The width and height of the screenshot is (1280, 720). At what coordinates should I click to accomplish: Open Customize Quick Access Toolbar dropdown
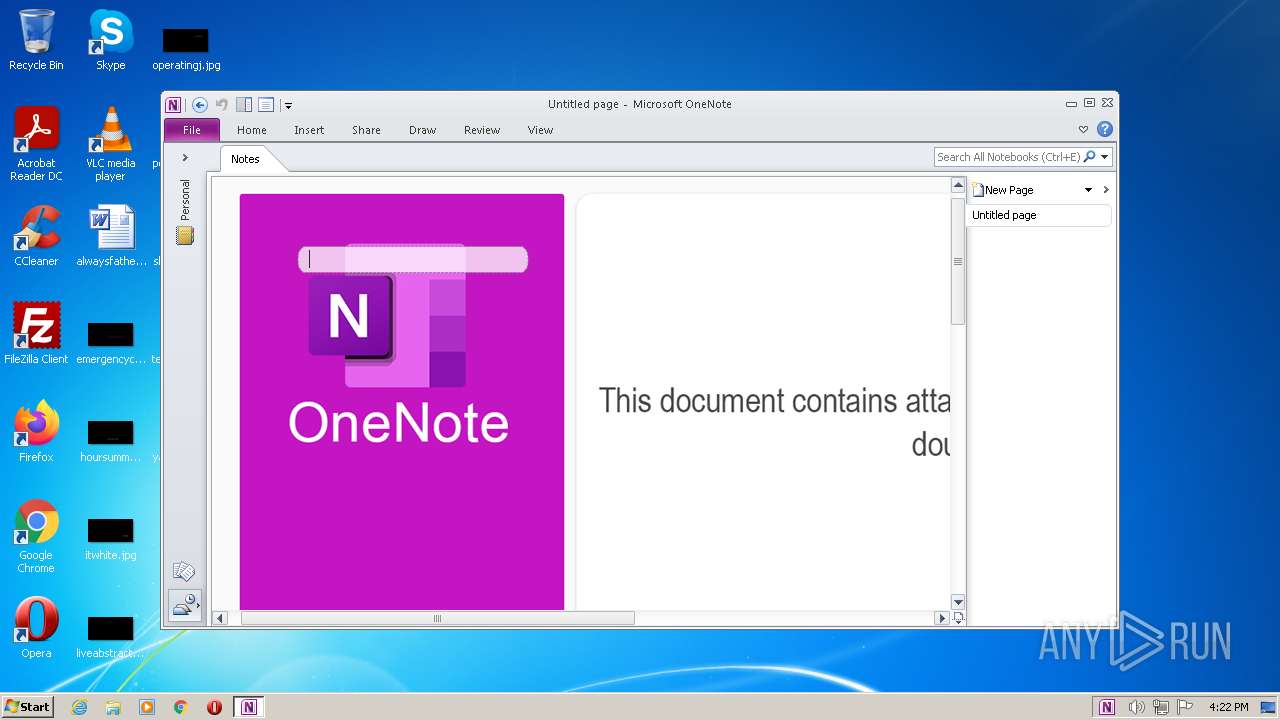pos(288,105)
